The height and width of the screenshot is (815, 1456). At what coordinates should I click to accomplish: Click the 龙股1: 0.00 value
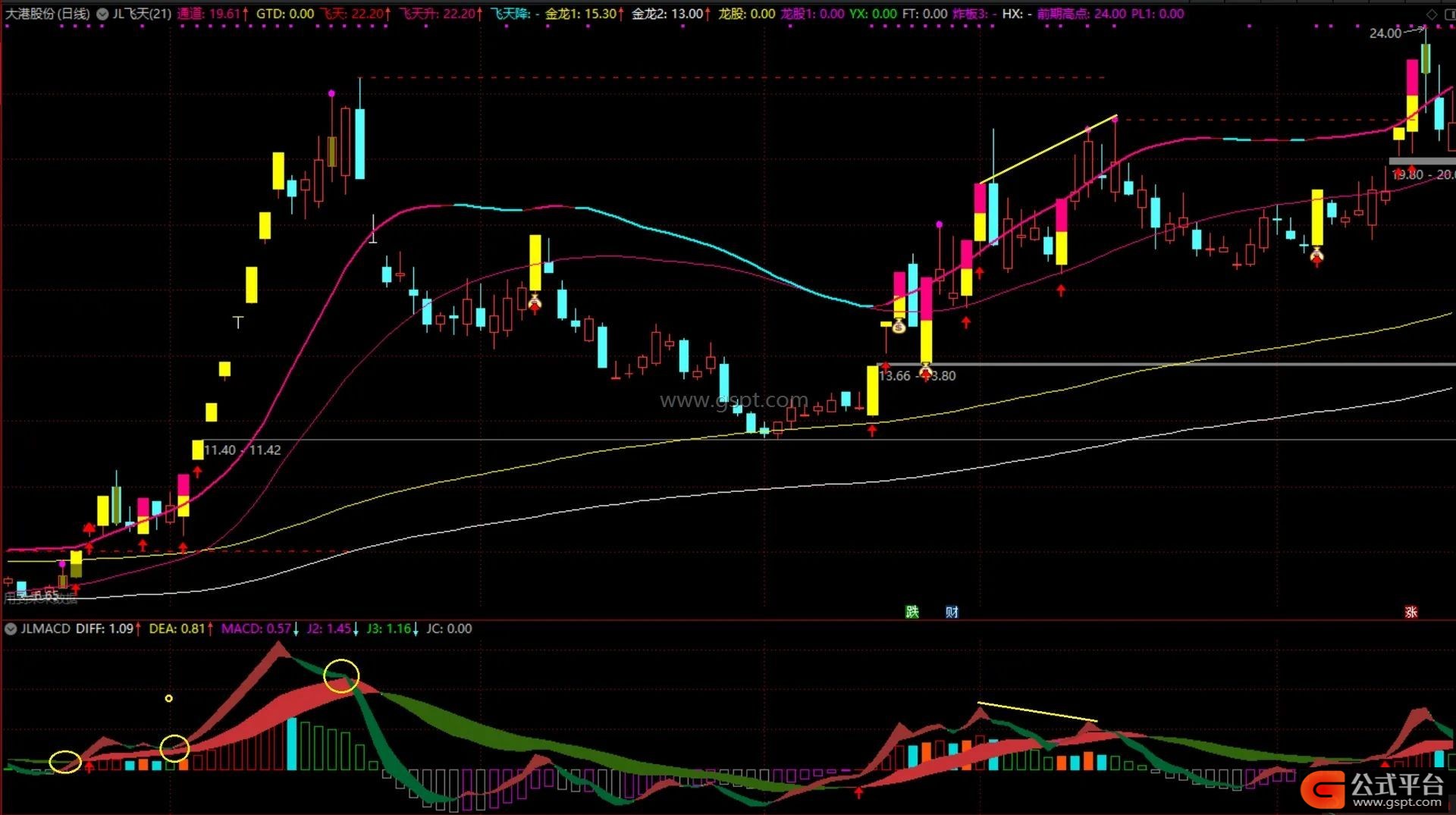coord(812,14)
